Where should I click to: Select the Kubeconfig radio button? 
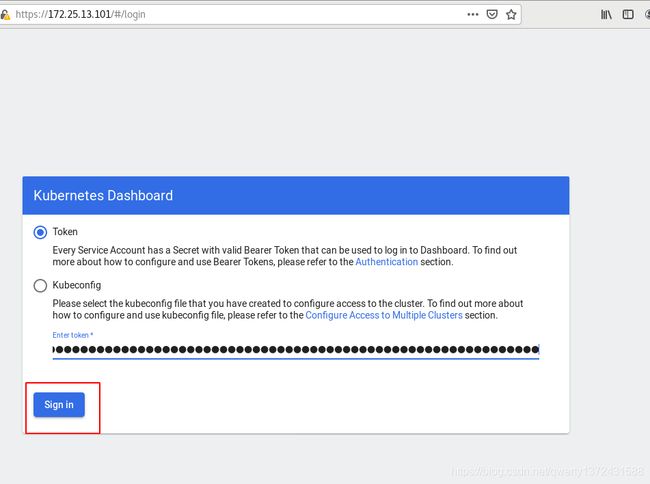pyautogui.click(x=40, y=286)
